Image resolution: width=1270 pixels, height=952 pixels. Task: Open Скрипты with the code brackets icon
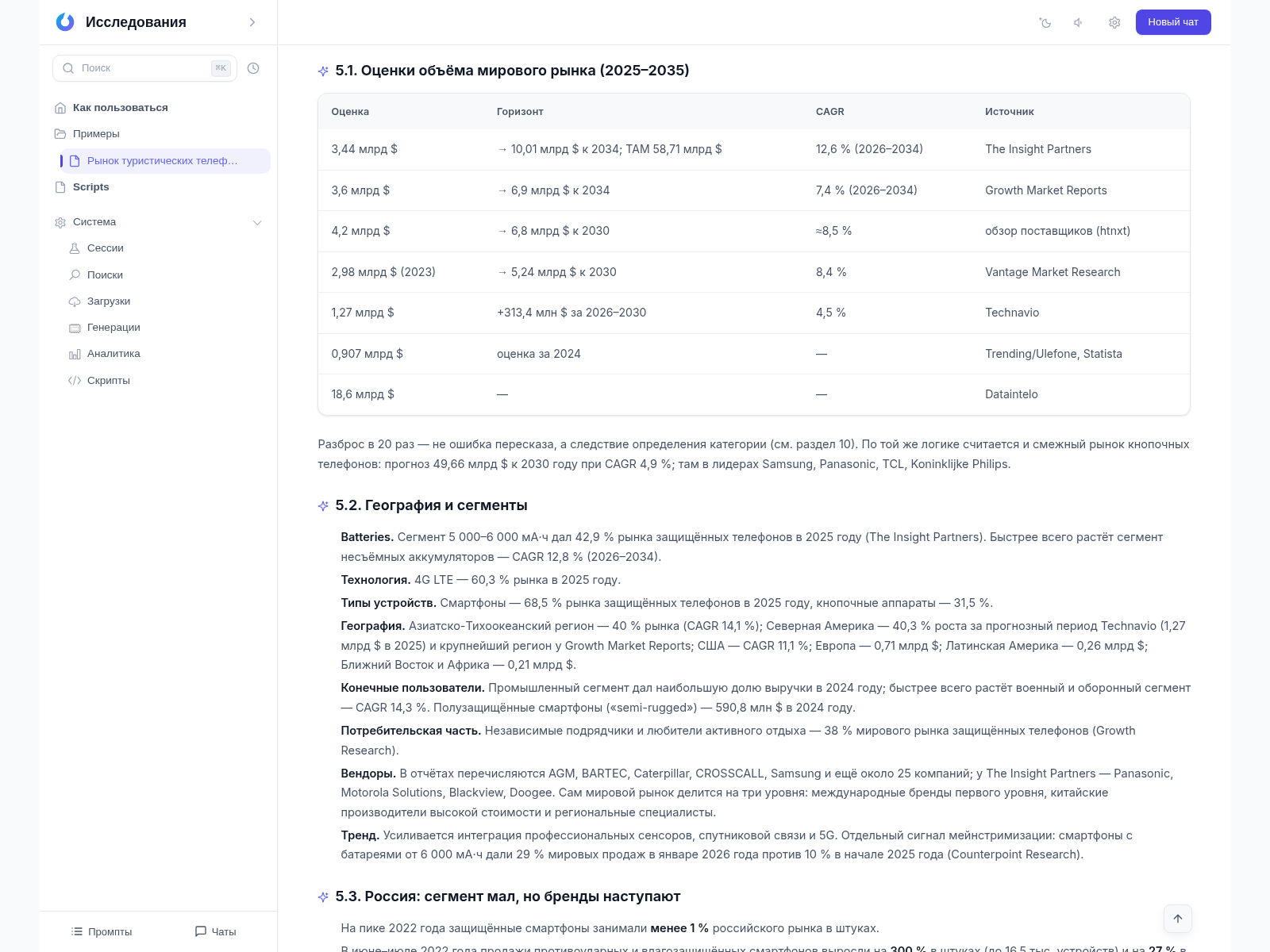click(75, 381)
